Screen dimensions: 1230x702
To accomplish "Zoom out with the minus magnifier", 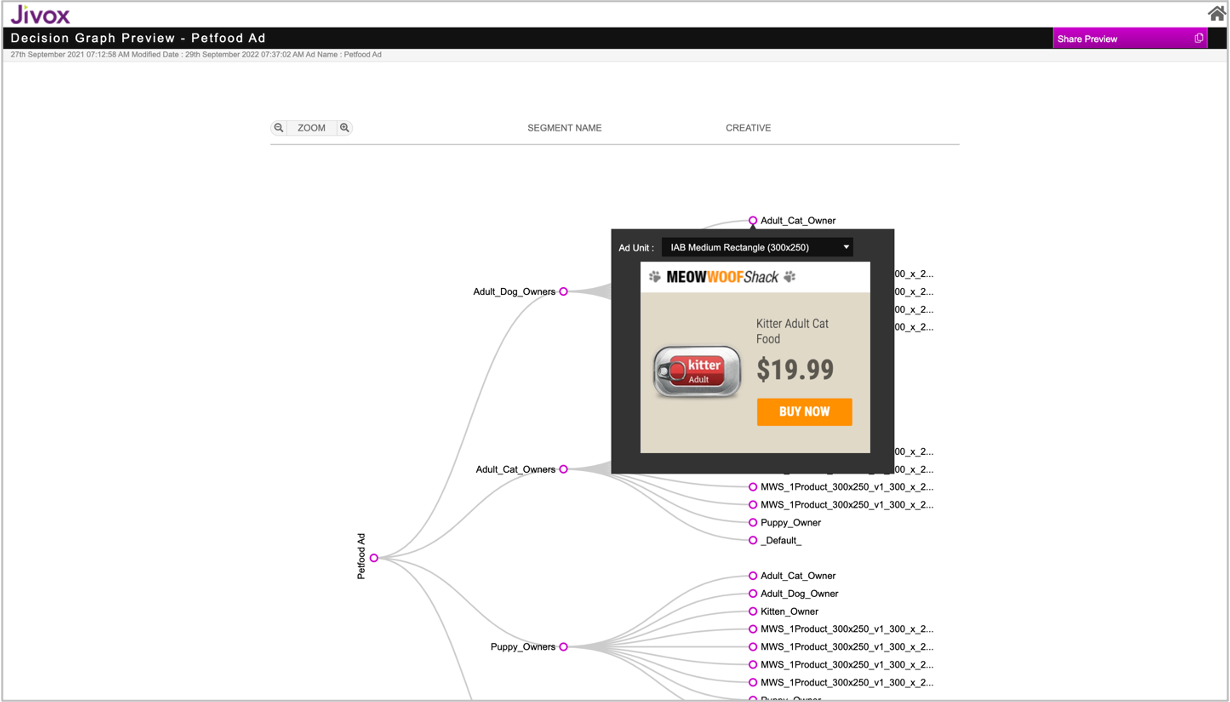I will [279, 128].
